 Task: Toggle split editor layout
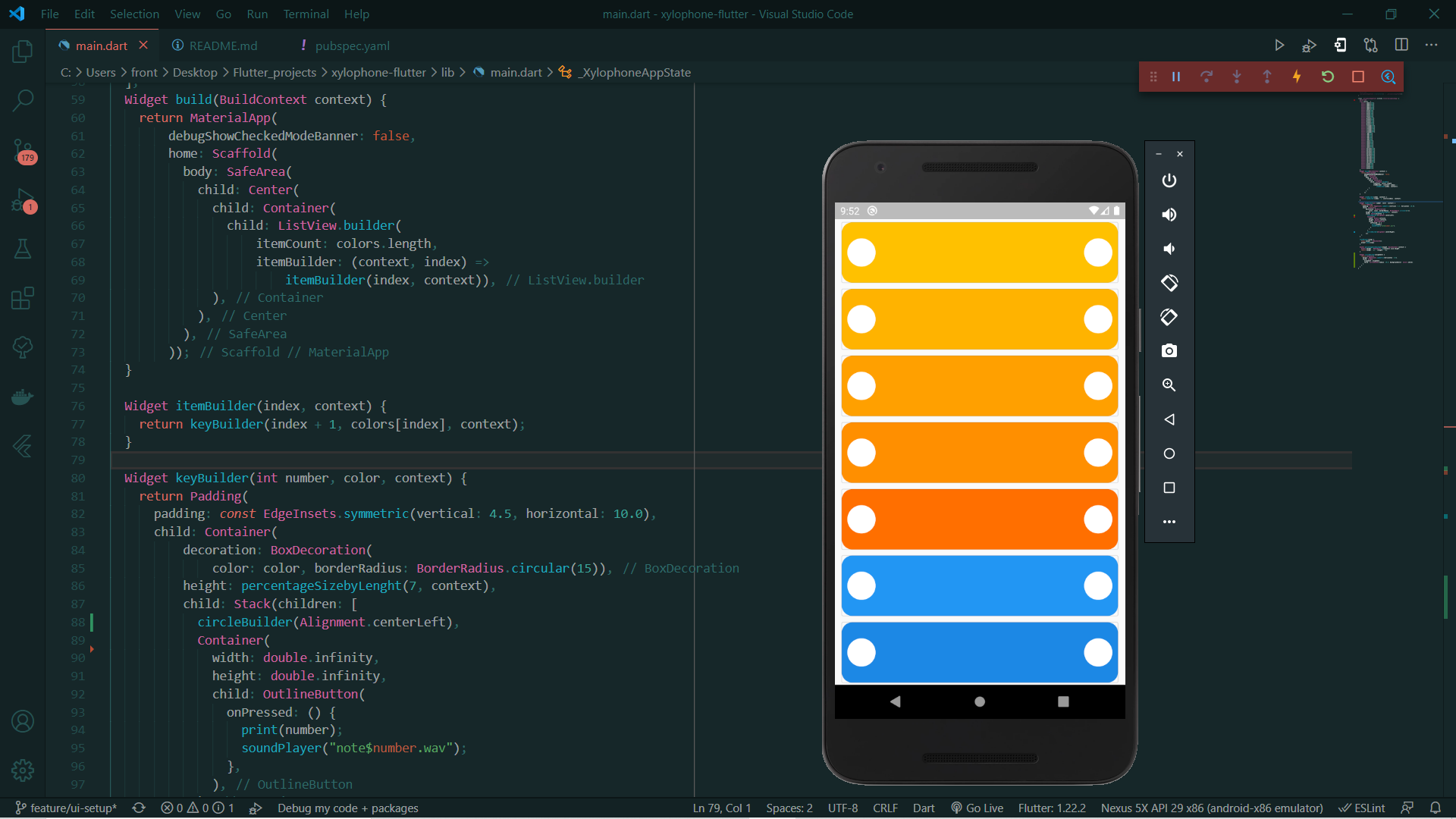tap(1401, 45)
